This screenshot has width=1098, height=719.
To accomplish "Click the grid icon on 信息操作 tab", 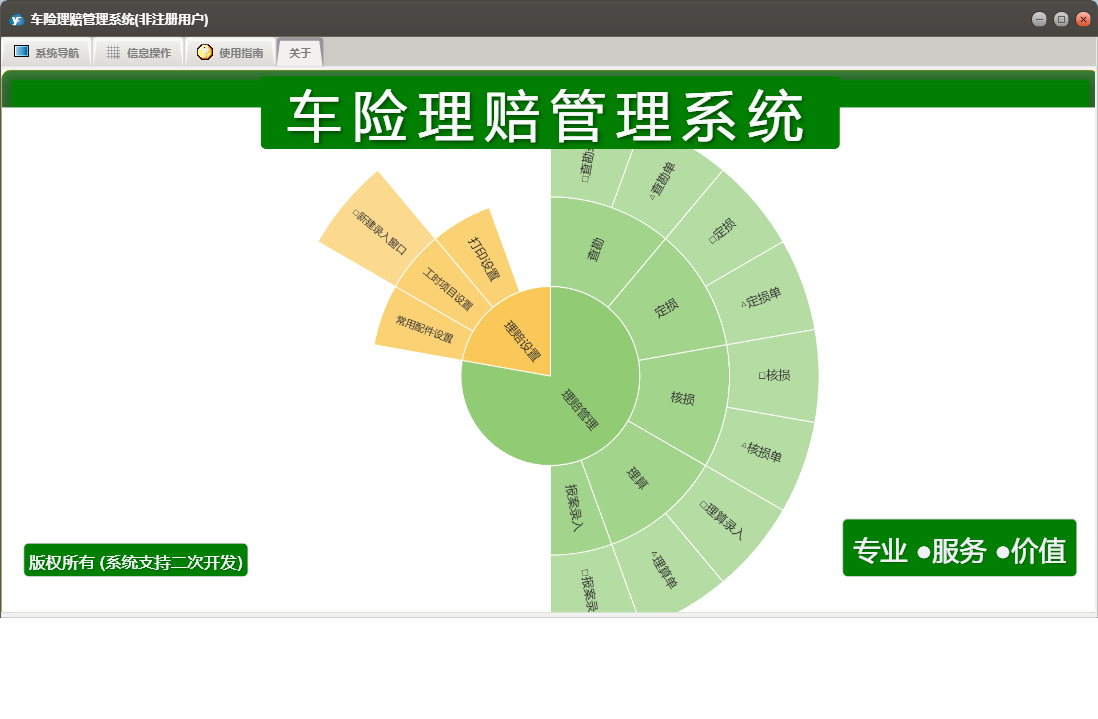I will [x=113, y=52].
